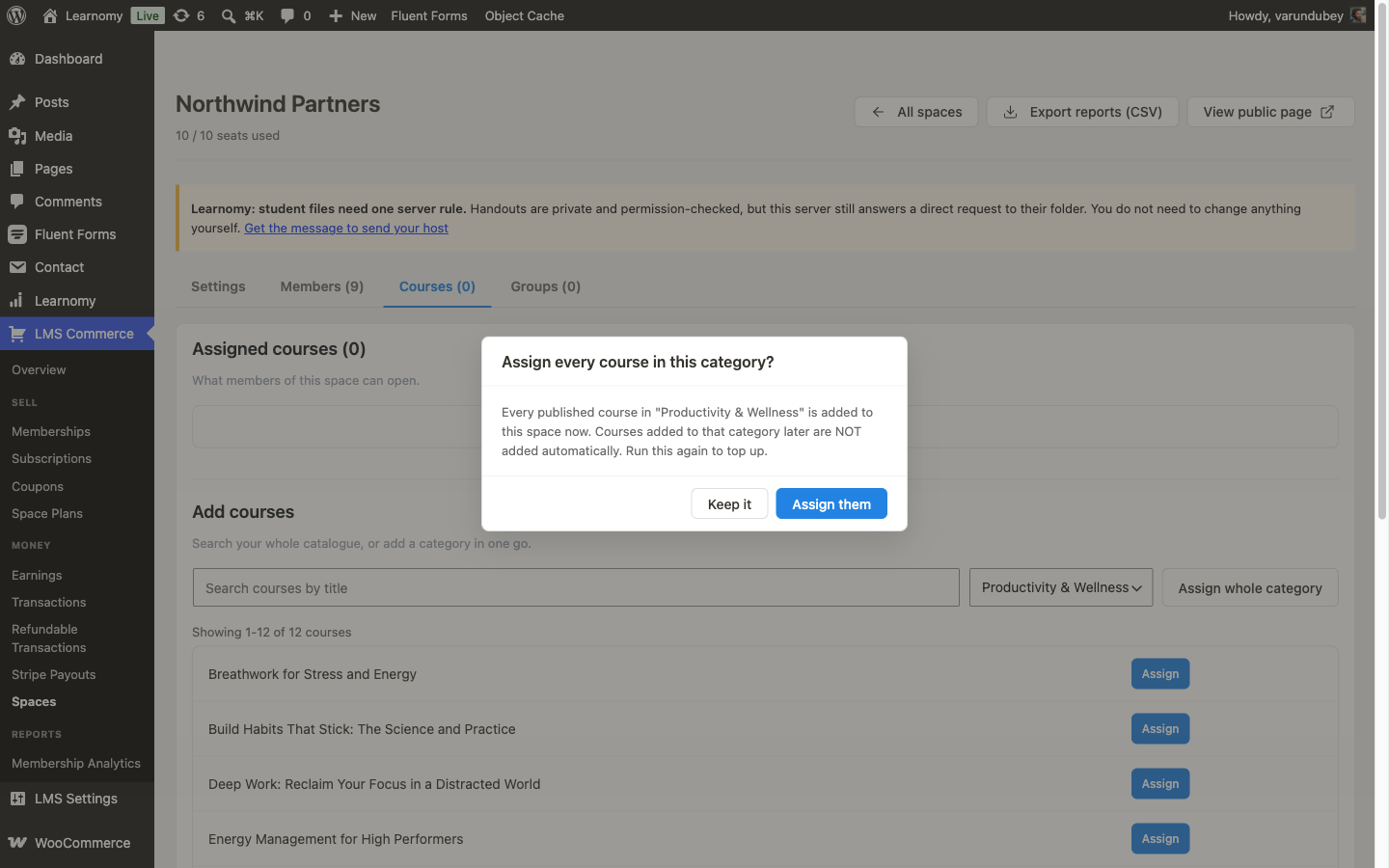The image size is (1389, 868).
Task: Click the comments bubble icon in admin bar
Action: 287,15
